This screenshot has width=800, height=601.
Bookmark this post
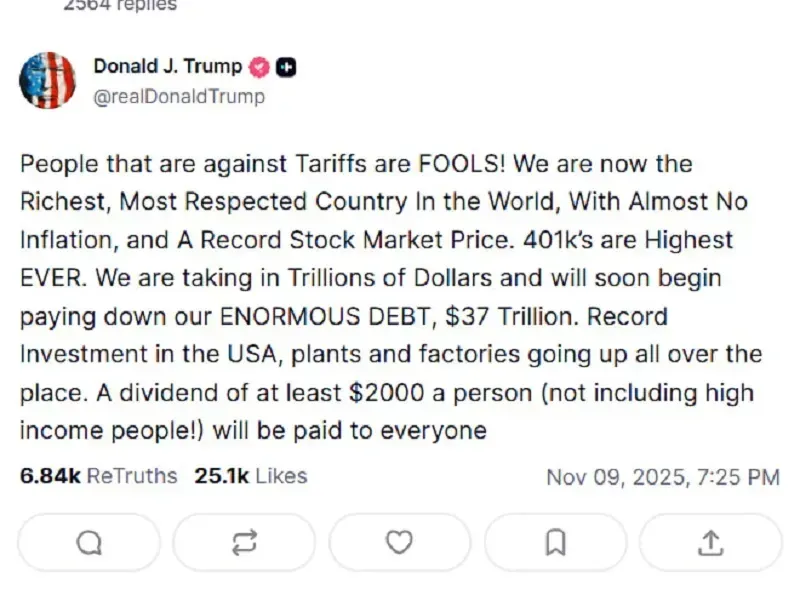tap(555, 542)
